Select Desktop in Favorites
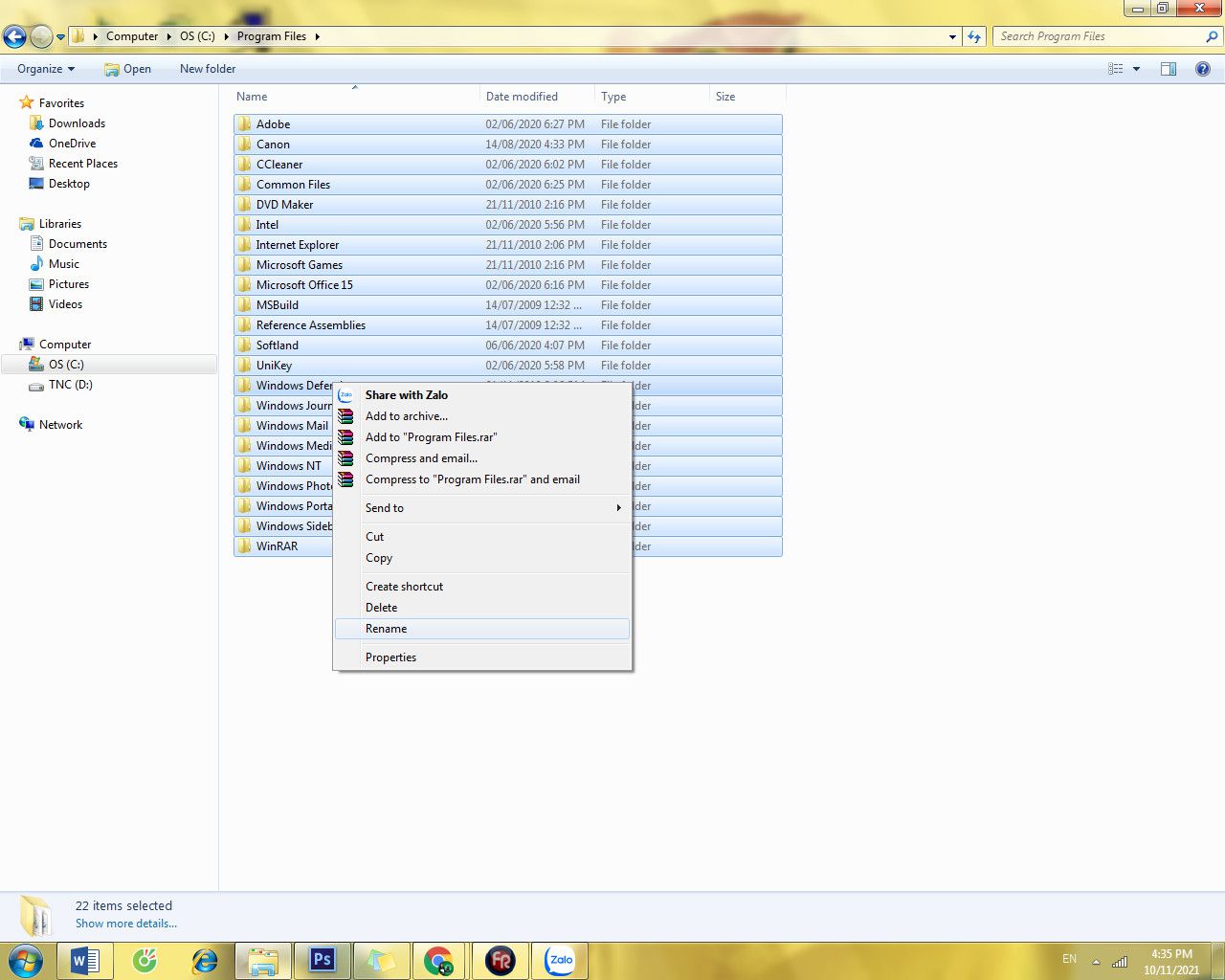This screenshot has width=1225, height=980. [x=69, y=184]
